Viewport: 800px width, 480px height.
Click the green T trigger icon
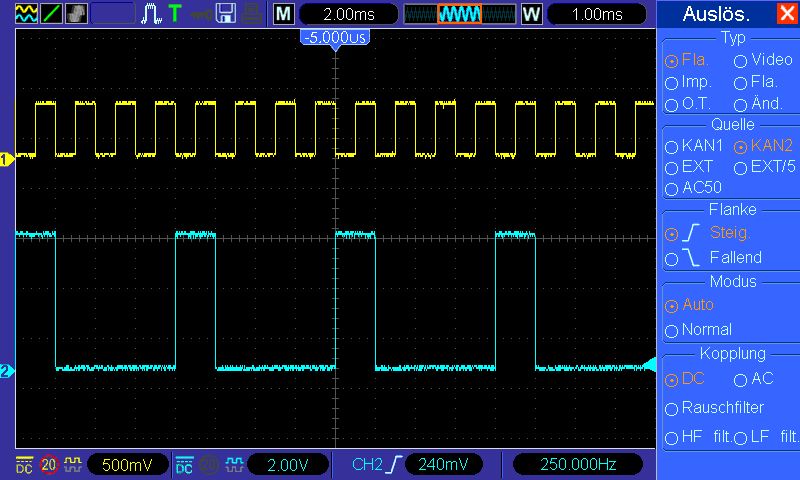pos(174,14)
